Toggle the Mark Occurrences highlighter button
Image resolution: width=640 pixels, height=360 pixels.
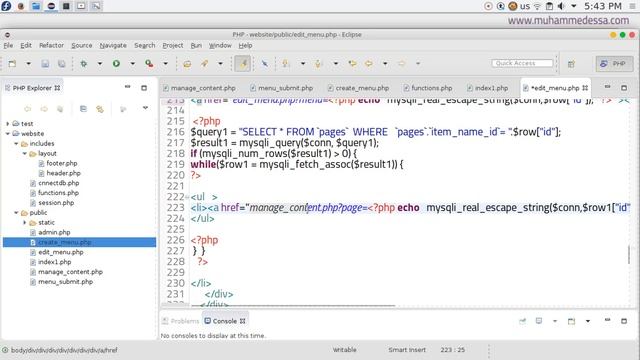pos(242,64)
